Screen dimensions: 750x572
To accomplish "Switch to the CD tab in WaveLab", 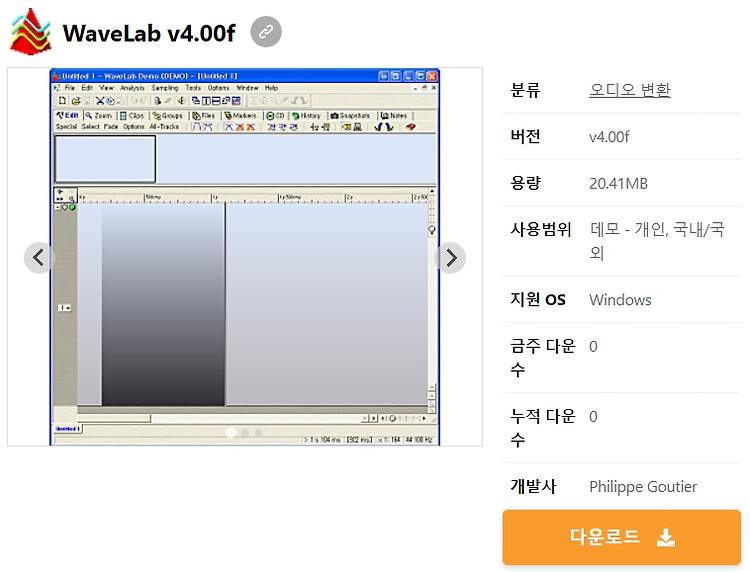I will [x=275, y=116].
